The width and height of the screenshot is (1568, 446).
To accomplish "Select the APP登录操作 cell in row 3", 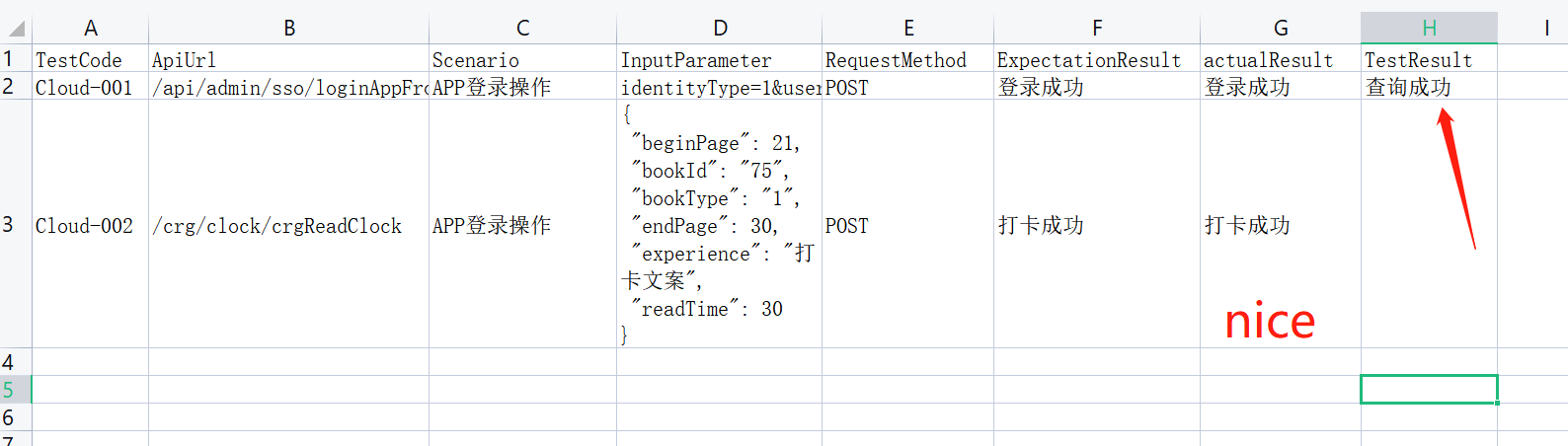I will pyautogui.click(x=523, y=225).
